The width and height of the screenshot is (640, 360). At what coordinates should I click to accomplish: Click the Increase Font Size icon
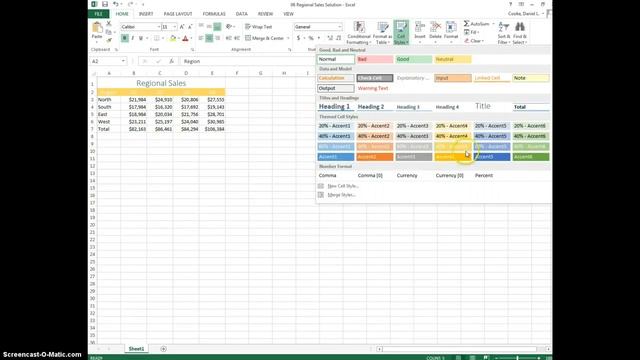(182, 27)
